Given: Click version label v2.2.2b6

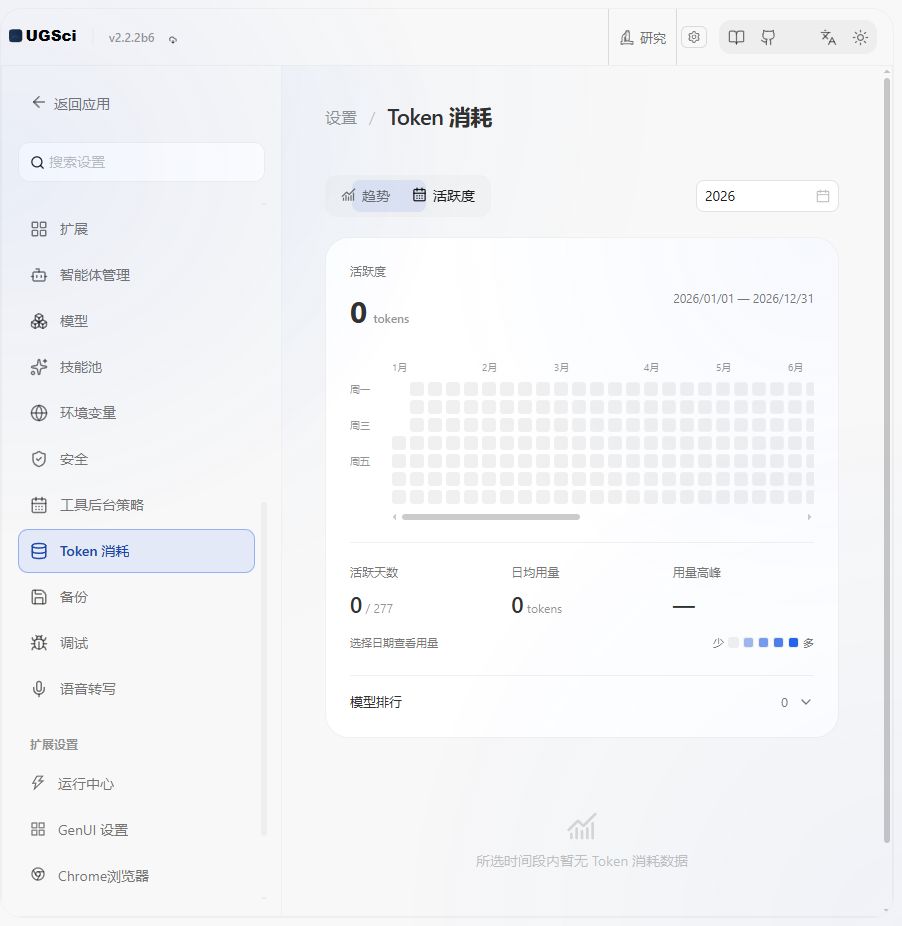Looking at the screenshot, I should pos(132,38).
